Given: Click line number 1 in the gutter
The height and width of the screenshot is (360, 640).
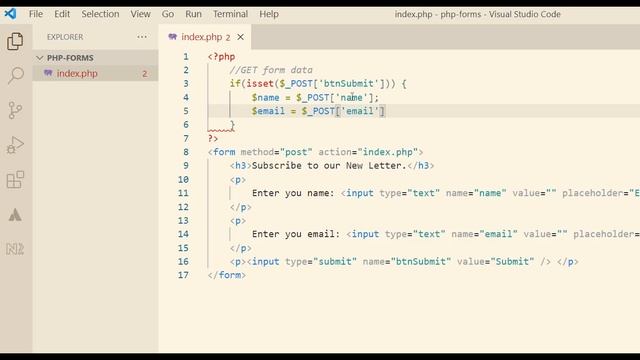Looking at the screenshot, I should (186, 57).
